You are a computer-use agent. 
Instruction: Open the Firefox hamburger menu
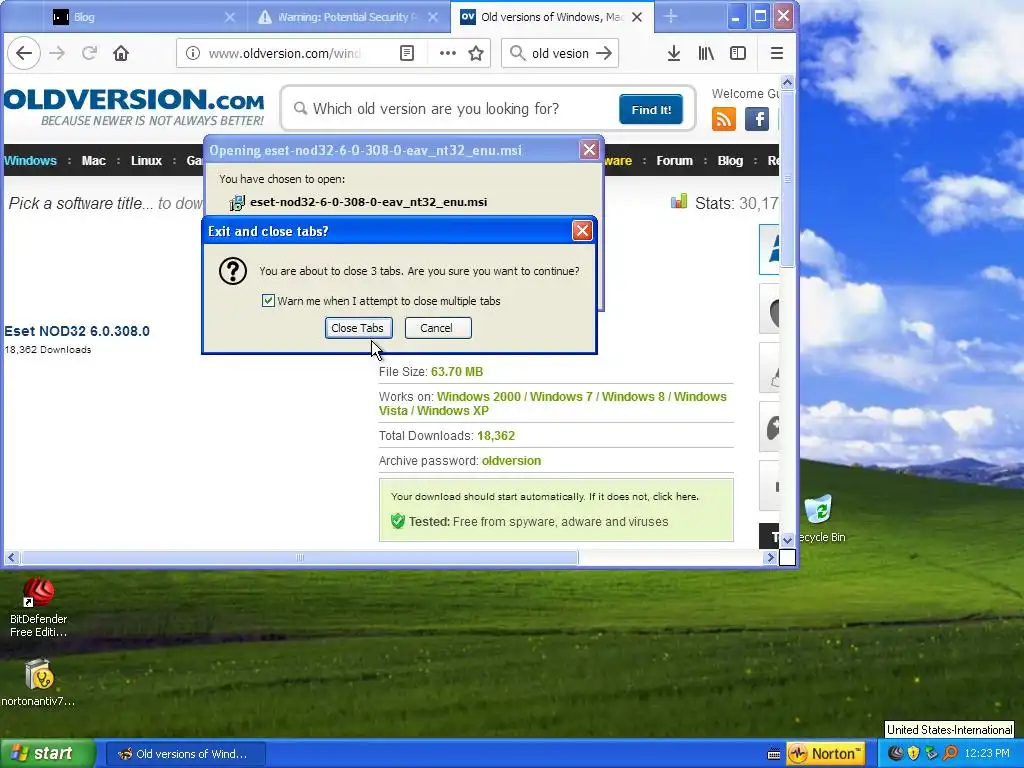776,54
